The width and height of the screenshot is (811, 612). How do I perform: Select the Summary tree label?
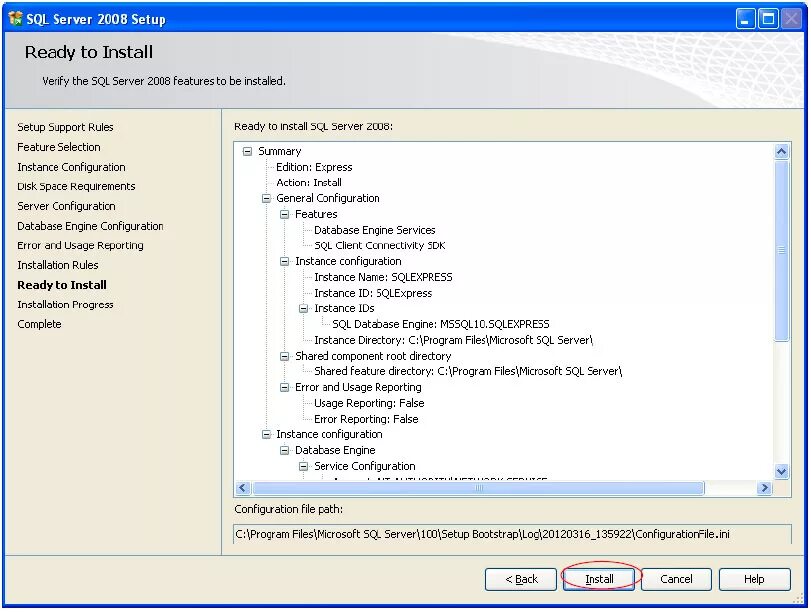coord(280,151)
